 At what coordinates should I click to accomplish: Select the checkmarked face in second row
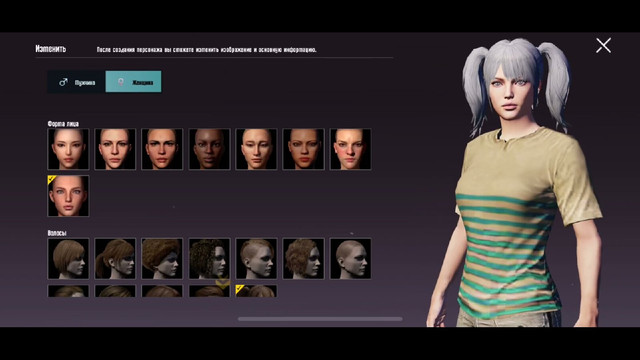[68, 196]
